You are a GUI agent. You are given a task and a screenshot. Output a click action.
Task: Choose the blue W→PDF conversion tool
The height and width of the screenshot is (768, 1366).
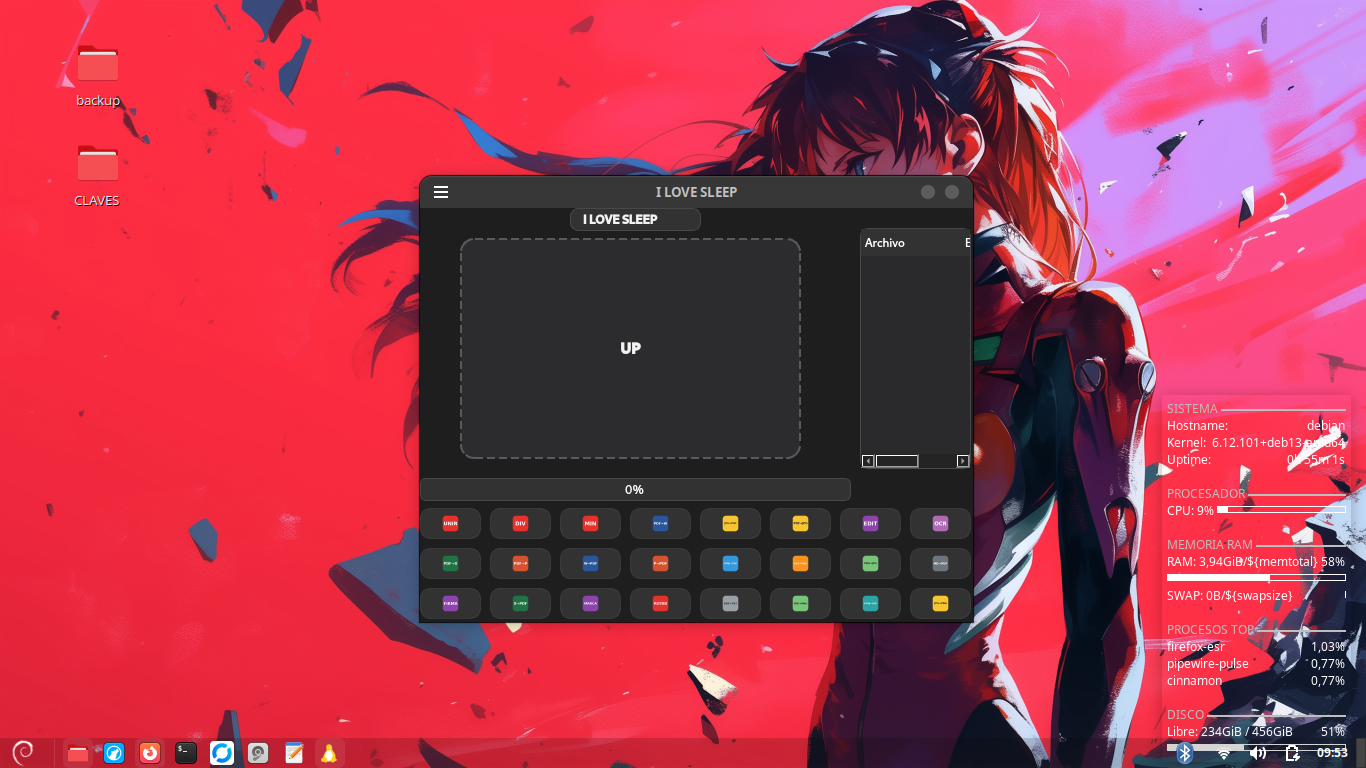tap(590, 563)
